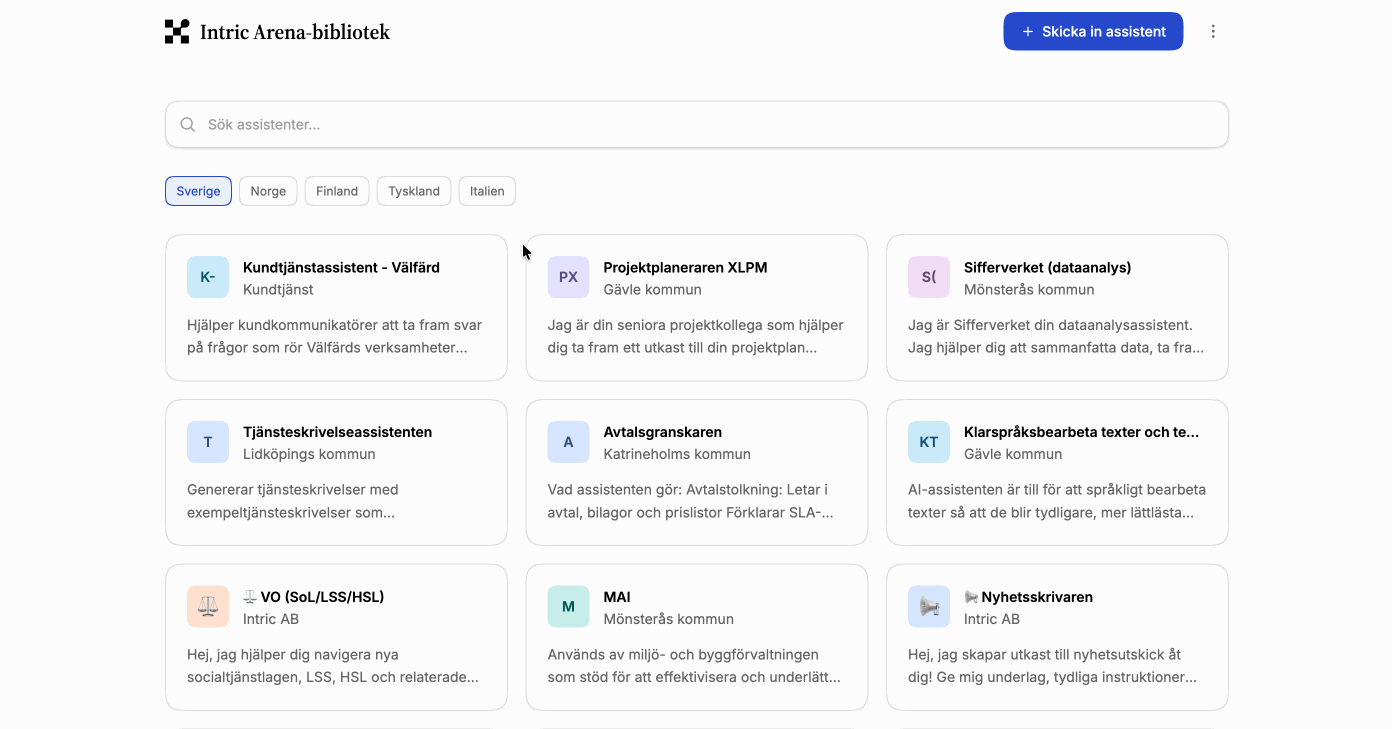This screenshot has height=729, width=1392.
Task: Open the Avtalsgranskaren assistant title
Action: (662, 432)
